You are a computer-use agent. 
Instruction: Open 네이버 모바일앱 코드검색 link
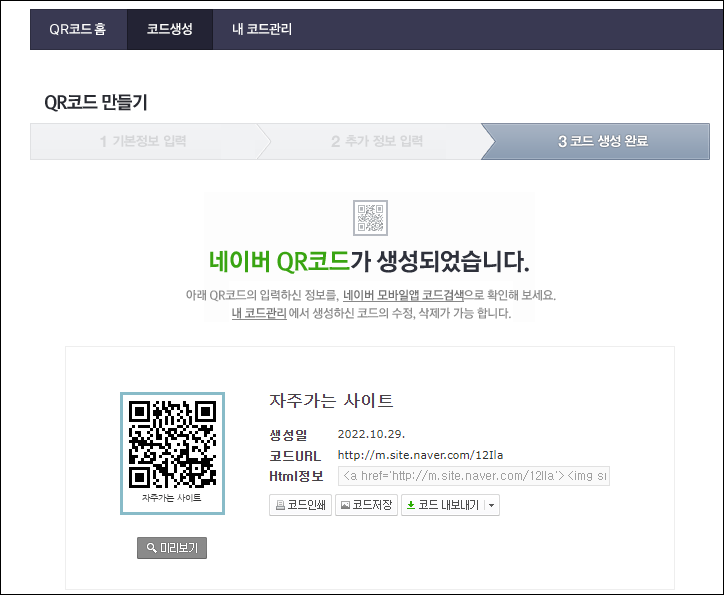[403, 295]
